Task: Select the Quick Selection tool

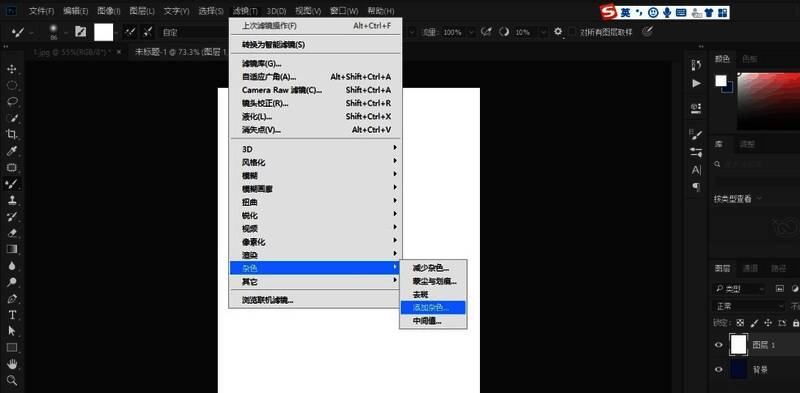Action: pyautogui.click(x=12, y=118)
